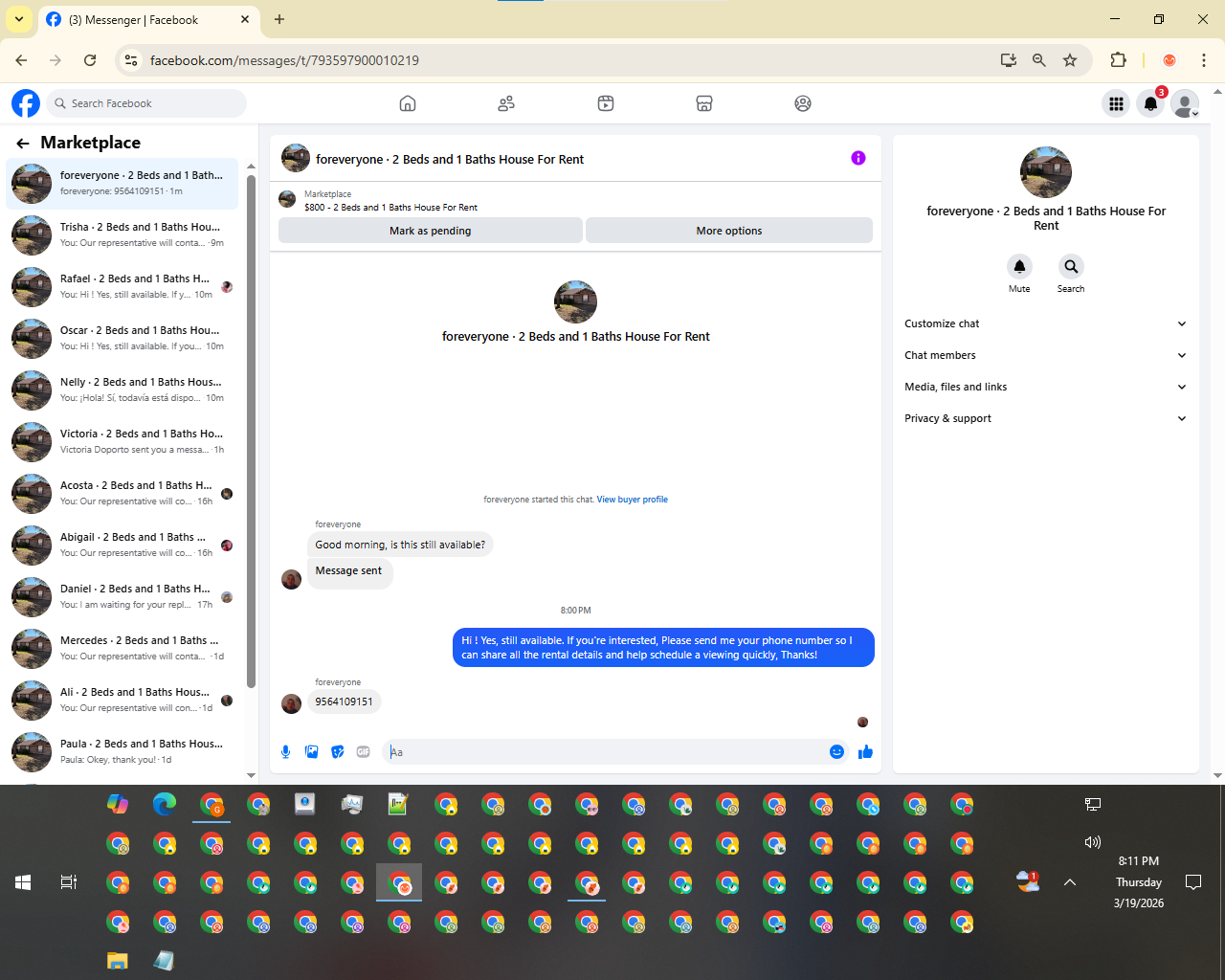This screenshot has width=1225, height=980.
Task: Open the Facebook menu grid icon
Action: click(1116, 103)
